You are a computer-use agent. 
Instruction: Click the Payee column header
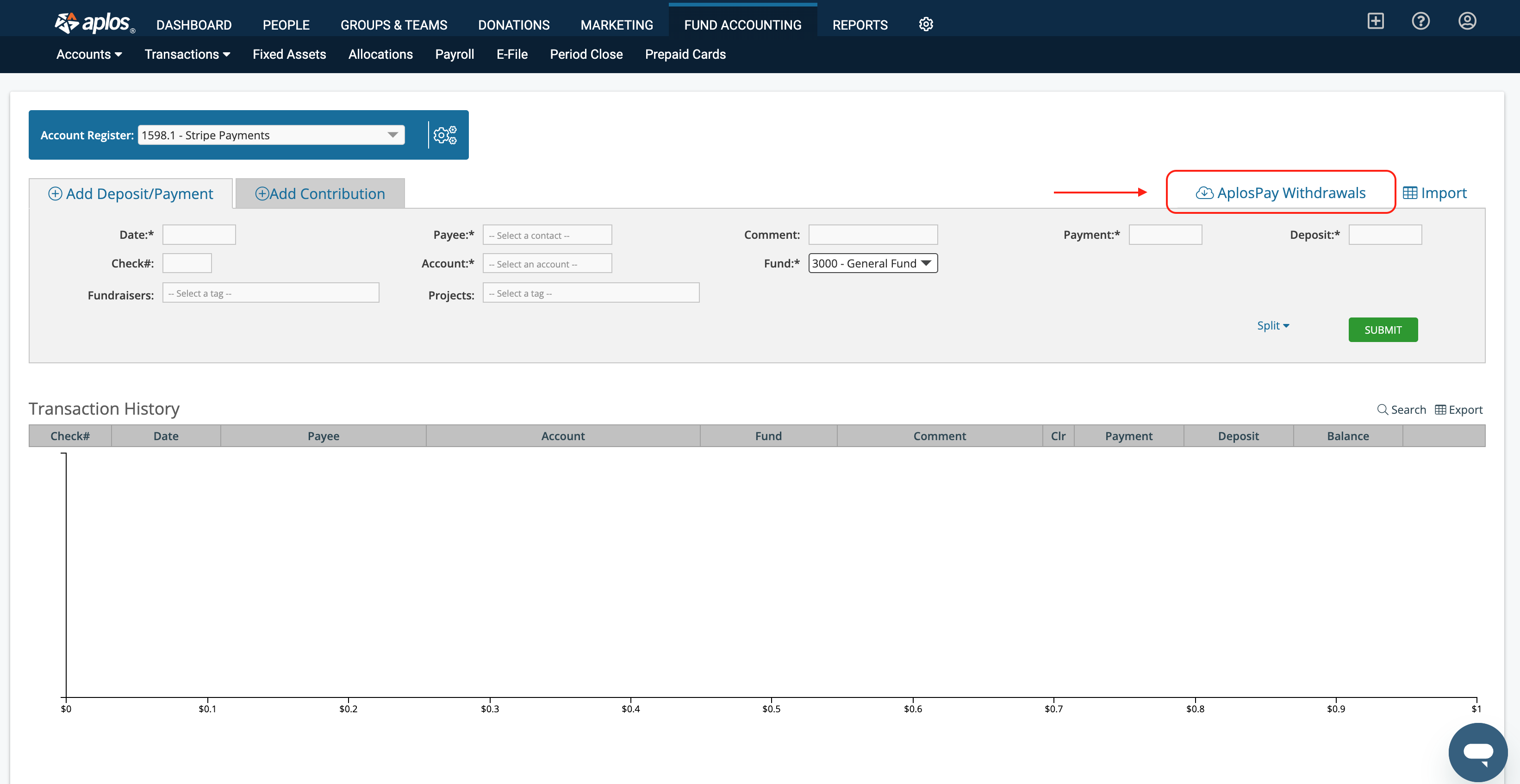tap(324, 436)
